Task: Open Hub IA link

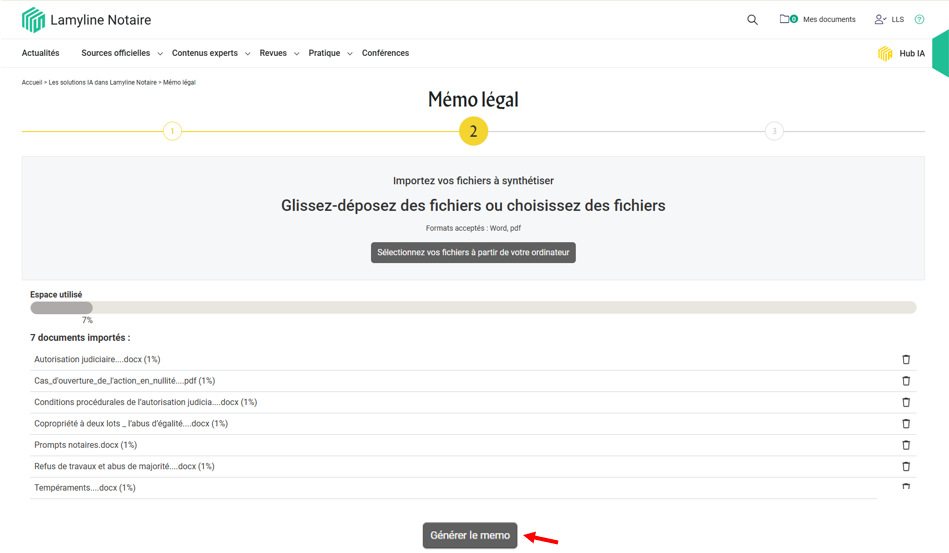Action: (x=901, y=54)
